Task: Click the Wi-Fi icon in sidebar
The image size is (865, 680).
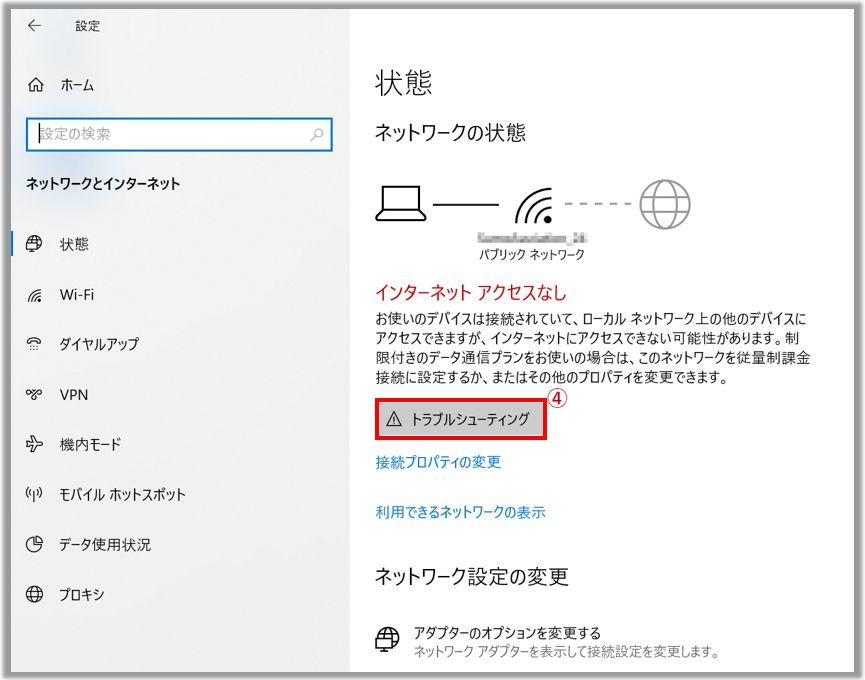Action: coord(35,295)
